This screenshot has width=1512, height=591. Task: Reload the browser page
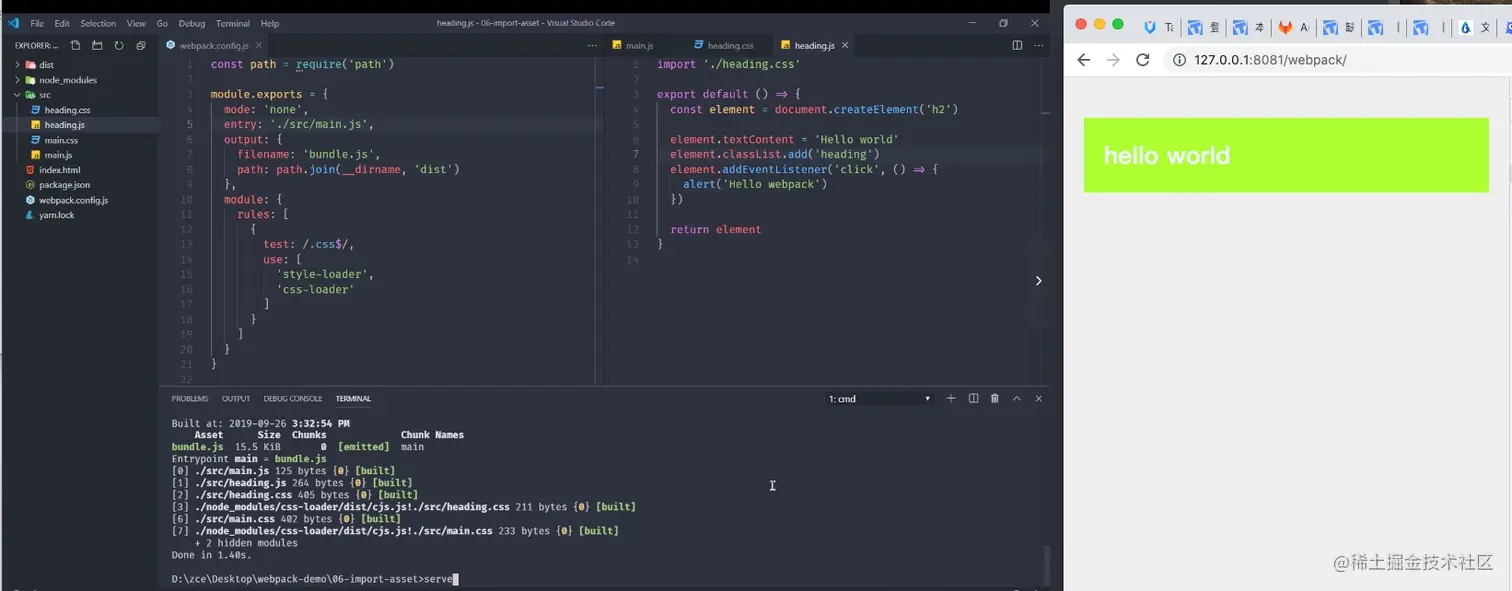(x=1143, y=60)
